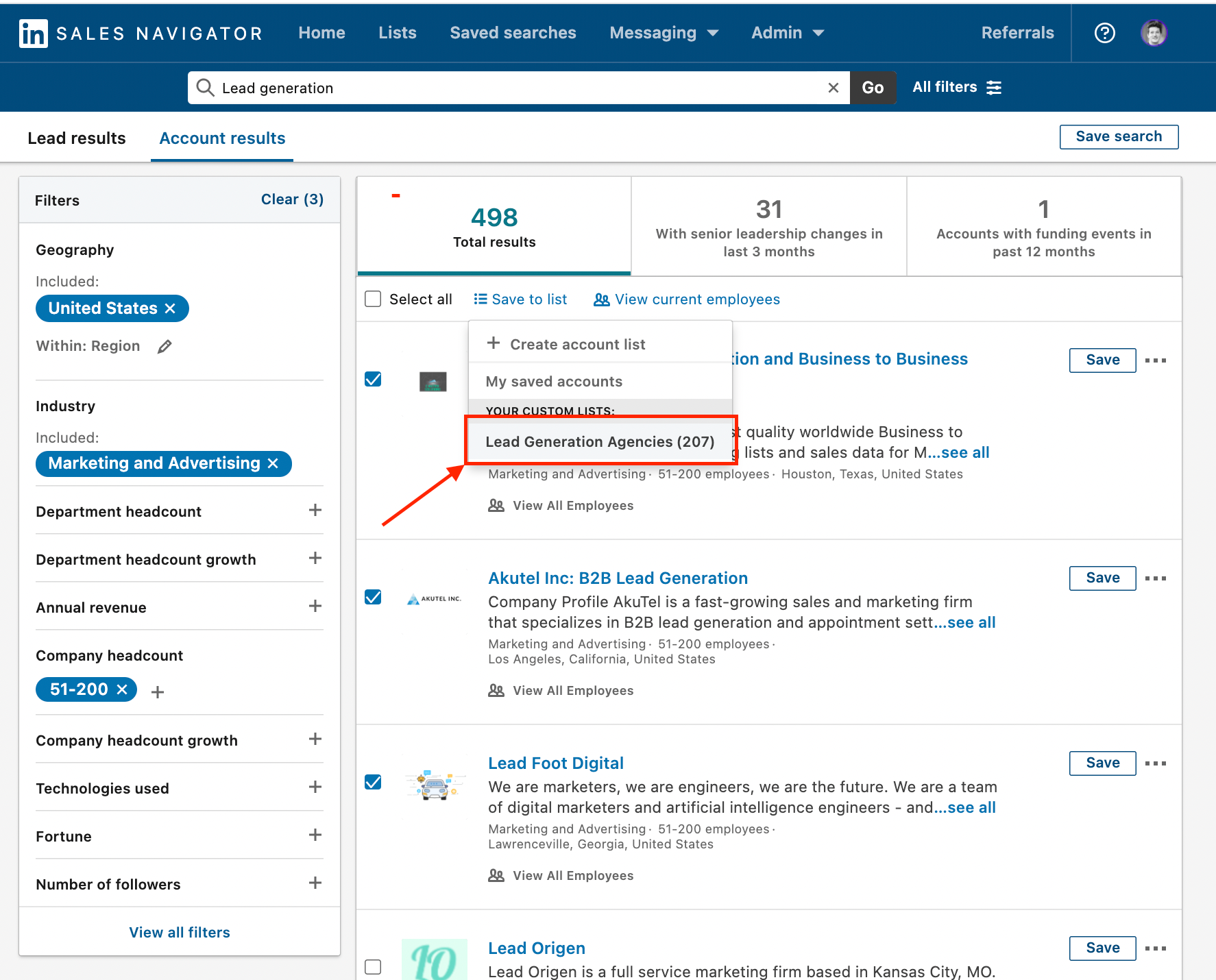Clear all three filters

[x=292, y=199]
